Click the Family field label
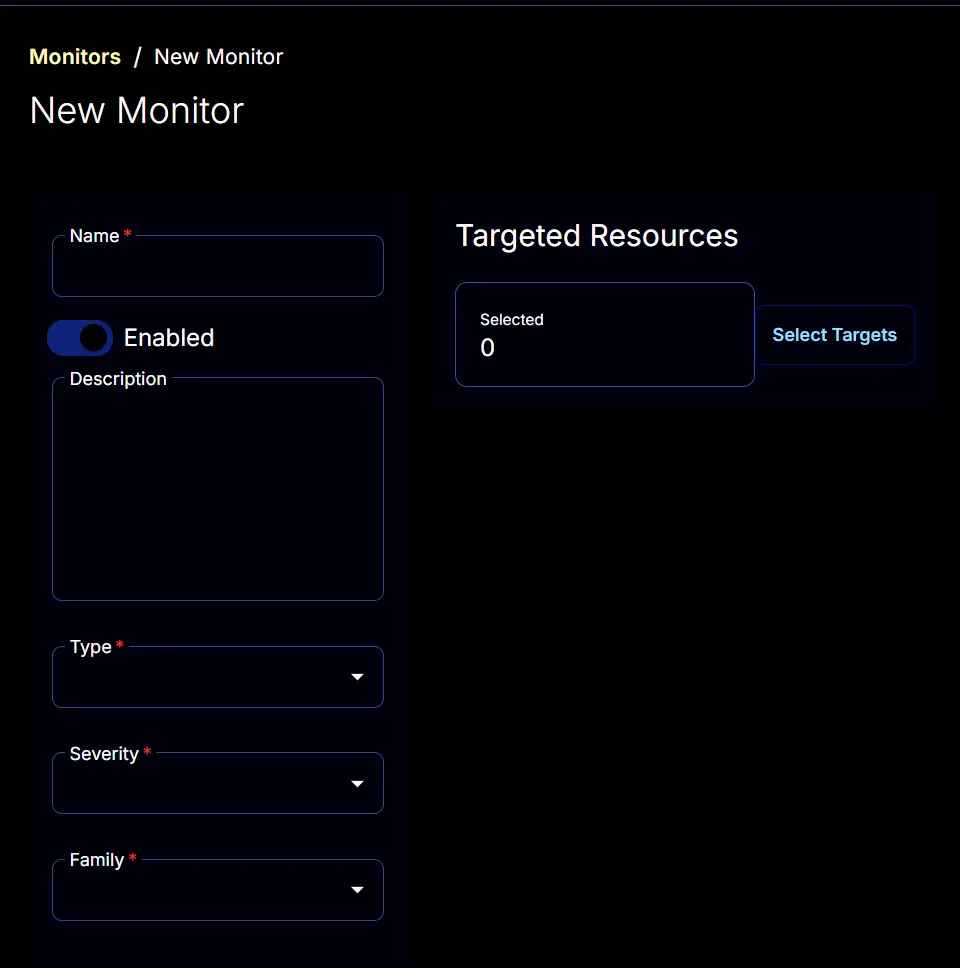 pos(97,860)
